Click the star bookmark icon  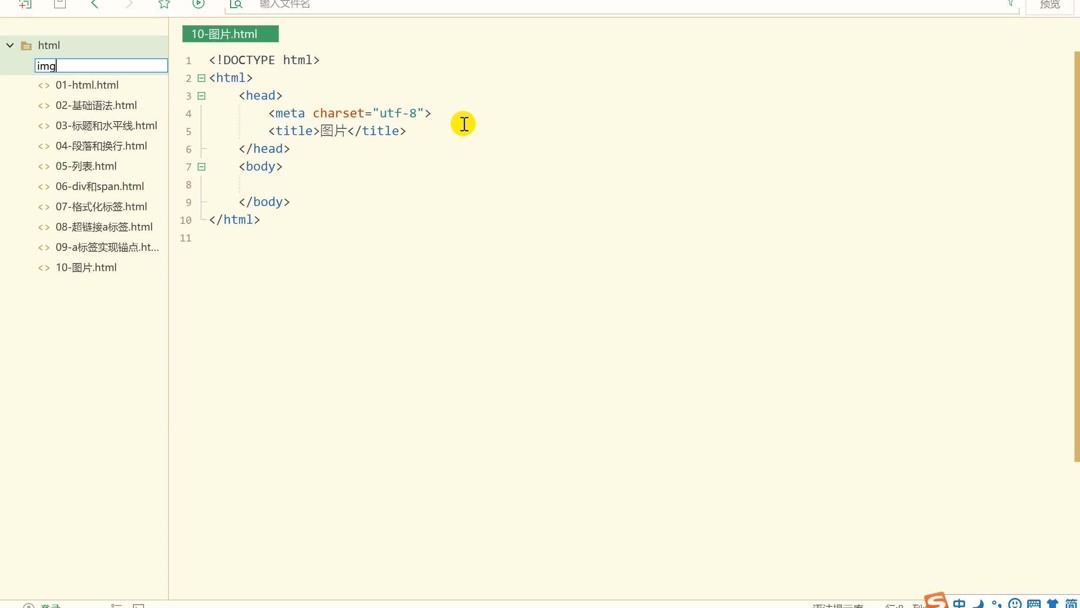(x=164, y=5)
